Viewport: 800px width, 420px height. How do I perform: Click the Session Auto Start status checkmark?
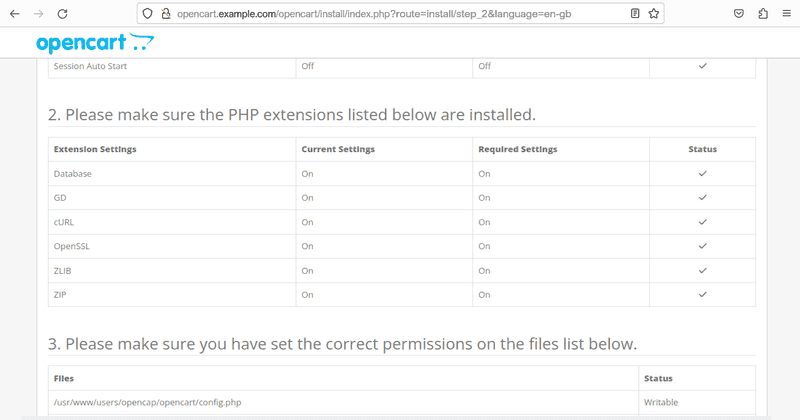[703, 66]
